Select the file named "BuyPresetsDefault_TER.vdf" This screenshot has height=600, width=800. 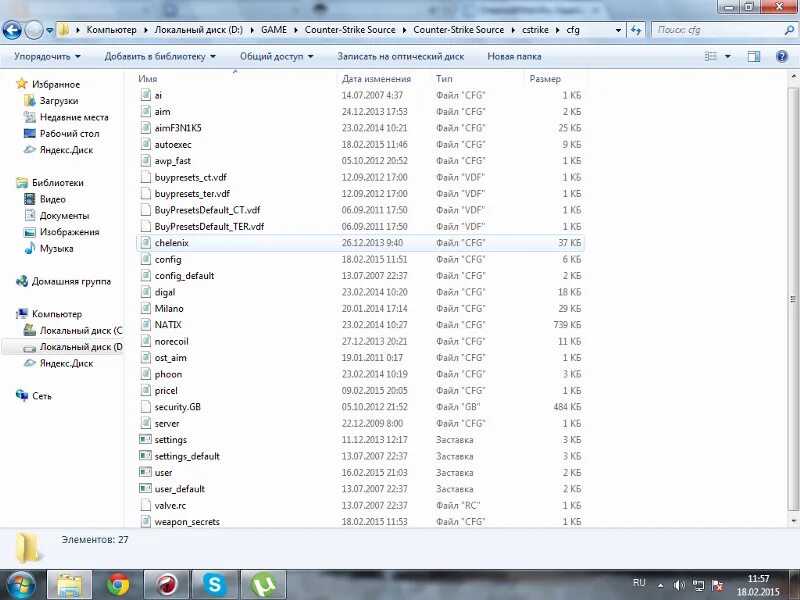pos(209,226)
